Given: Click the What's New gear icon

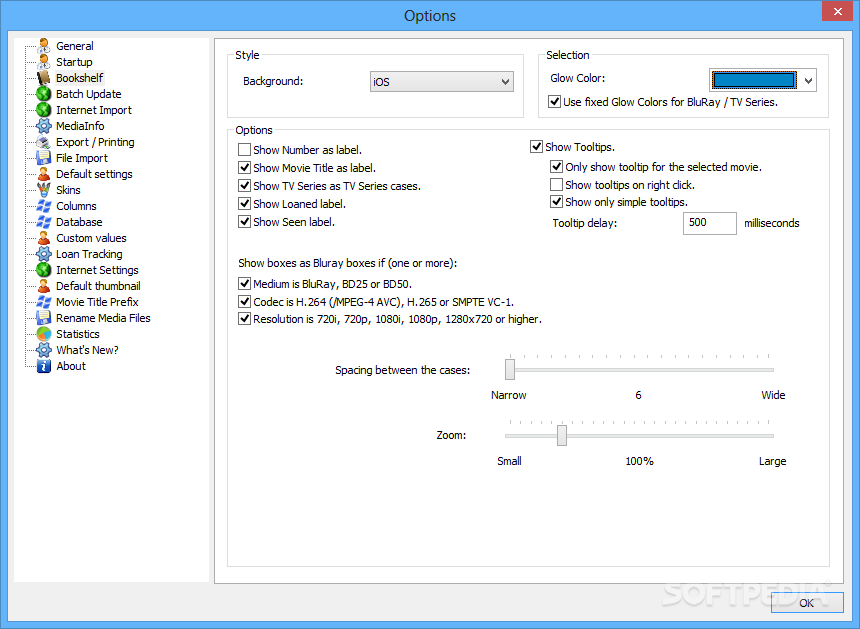Looking at the screenshot, I should point(44,350).
